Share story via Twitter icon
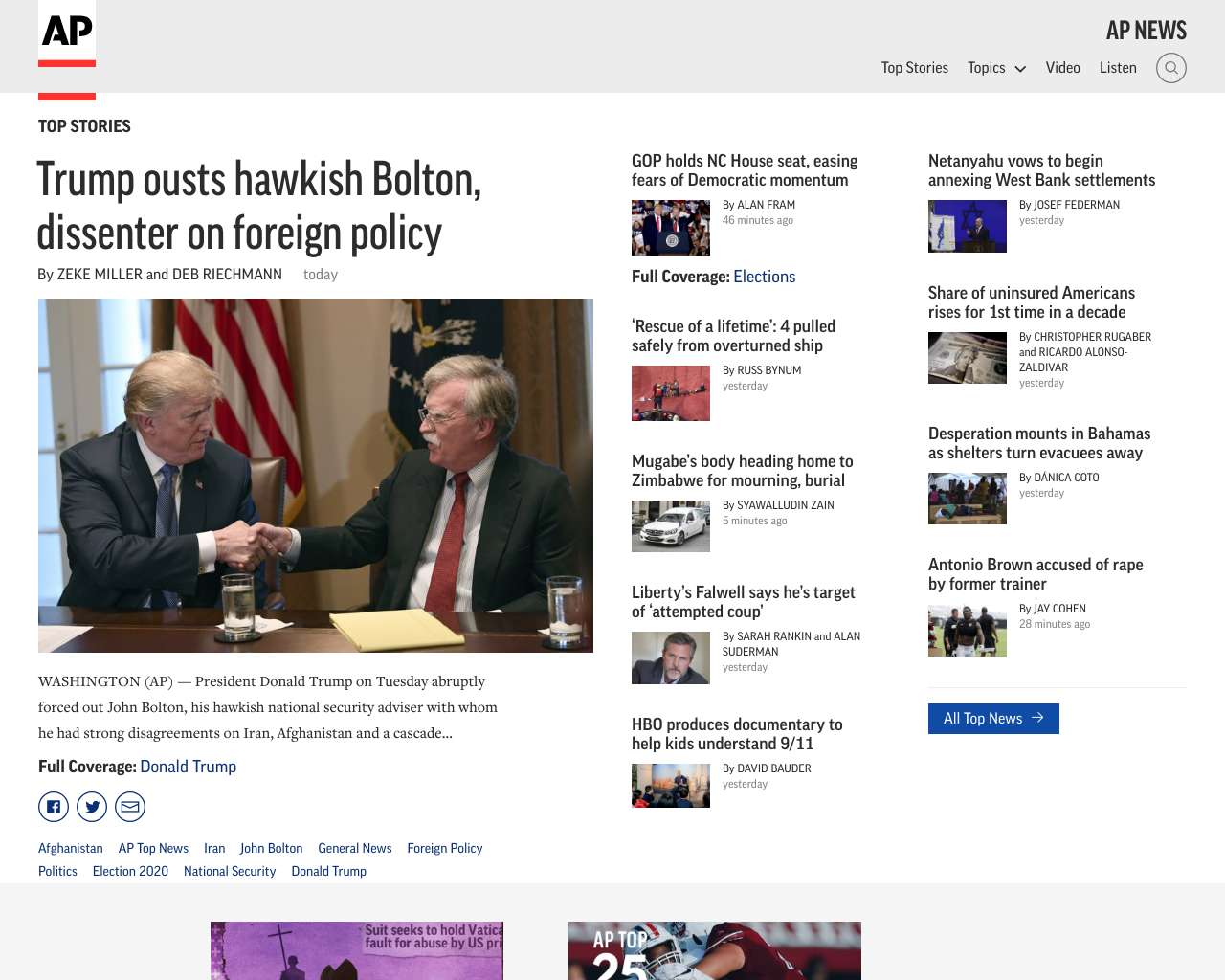1225x980 pixels. point(92,807)
